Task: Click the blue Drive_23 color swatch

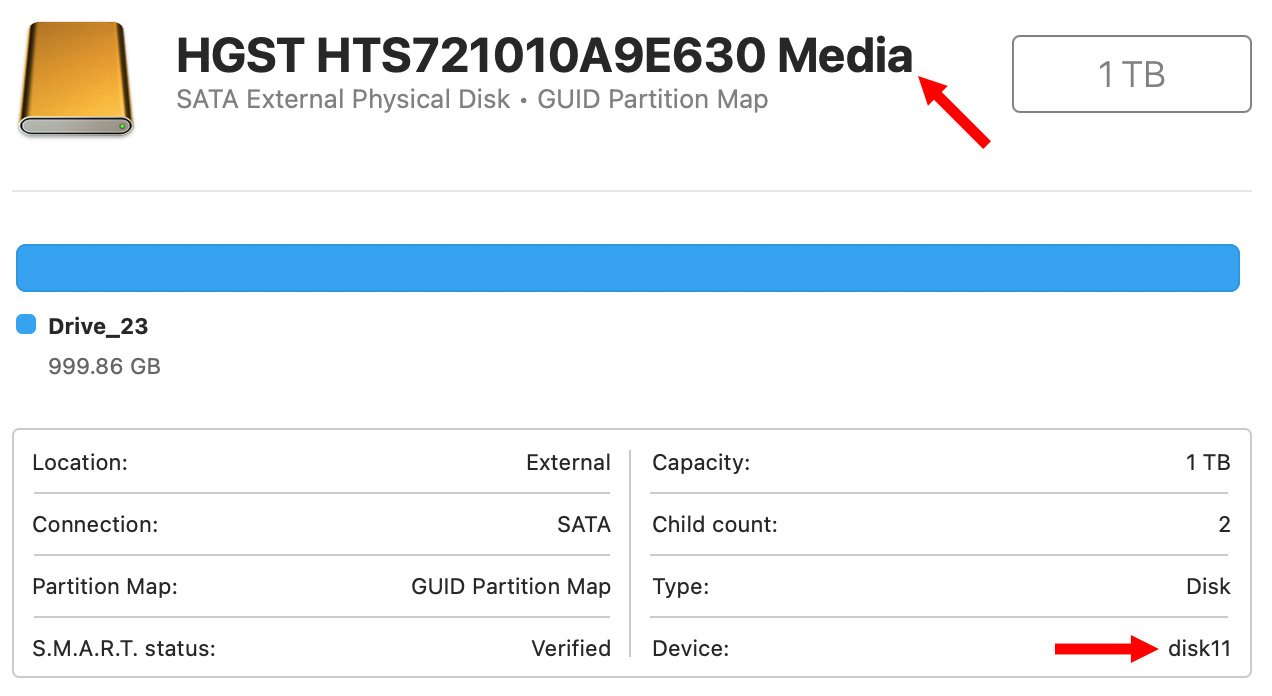Action: [27, 325]
